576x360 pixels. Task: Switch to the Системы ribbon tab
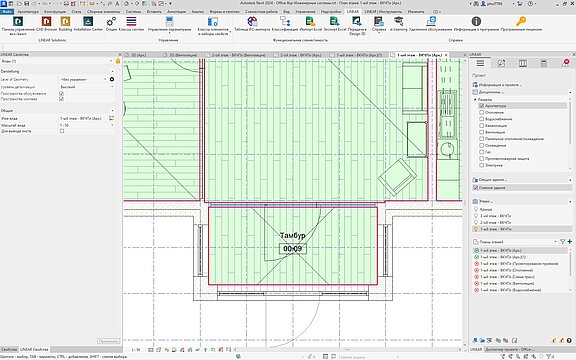[133, 12]
